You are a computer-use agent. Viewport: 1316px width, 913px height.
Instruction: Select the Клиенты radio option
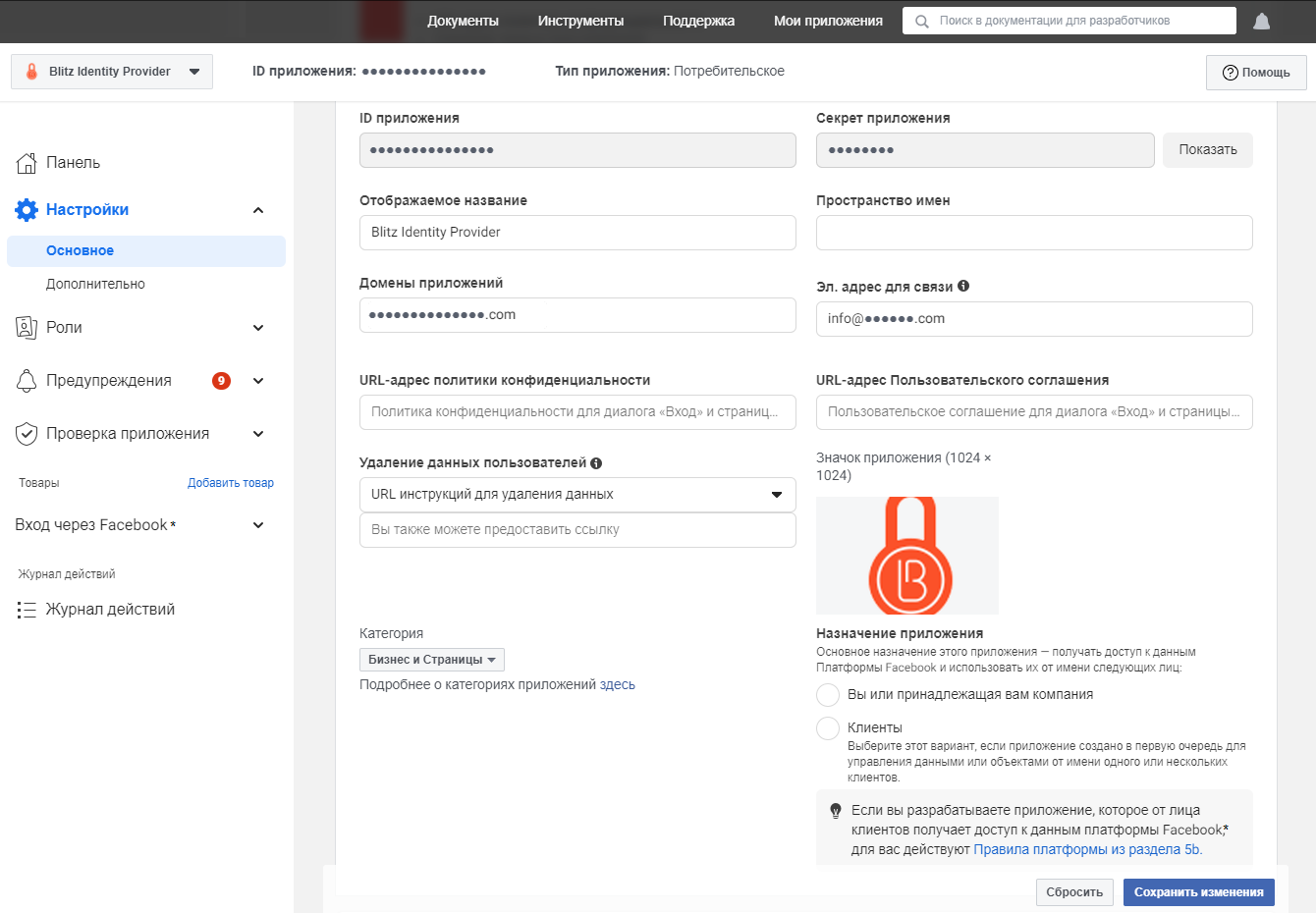click(828, 728)
